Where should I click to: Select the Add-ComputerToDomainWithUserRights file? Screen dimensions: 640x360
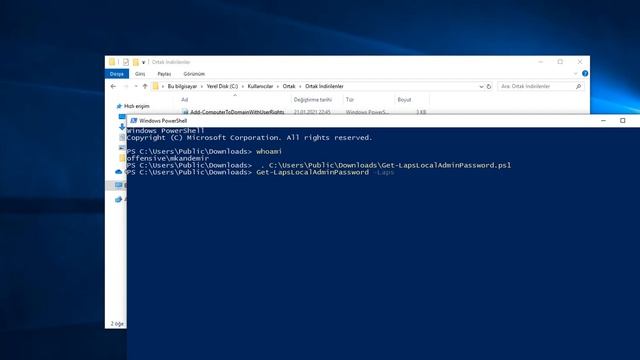[237, 111]
